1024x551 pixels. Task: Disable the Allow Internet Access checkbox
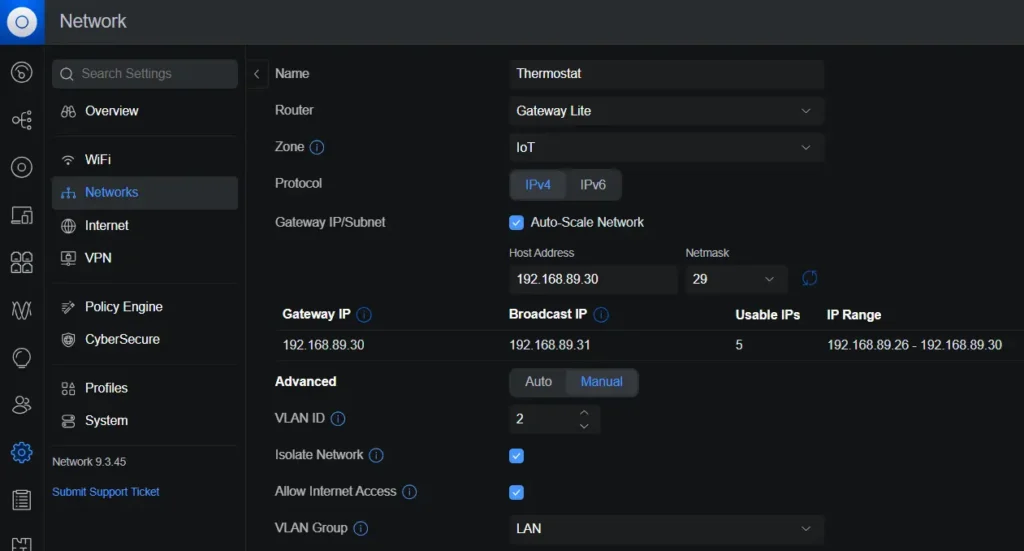point(517,492)
